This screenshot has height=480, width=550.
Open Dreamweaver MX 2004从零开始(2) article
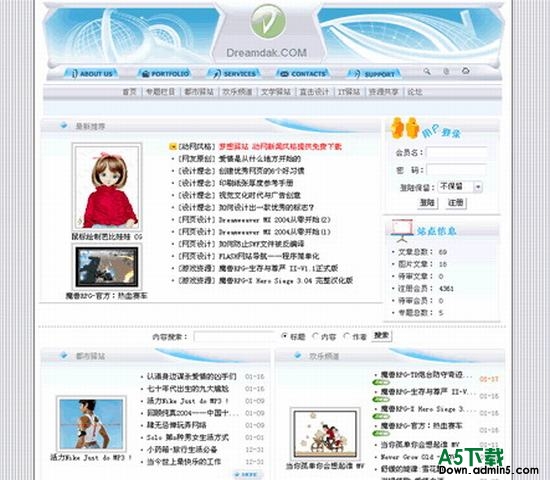275,220
